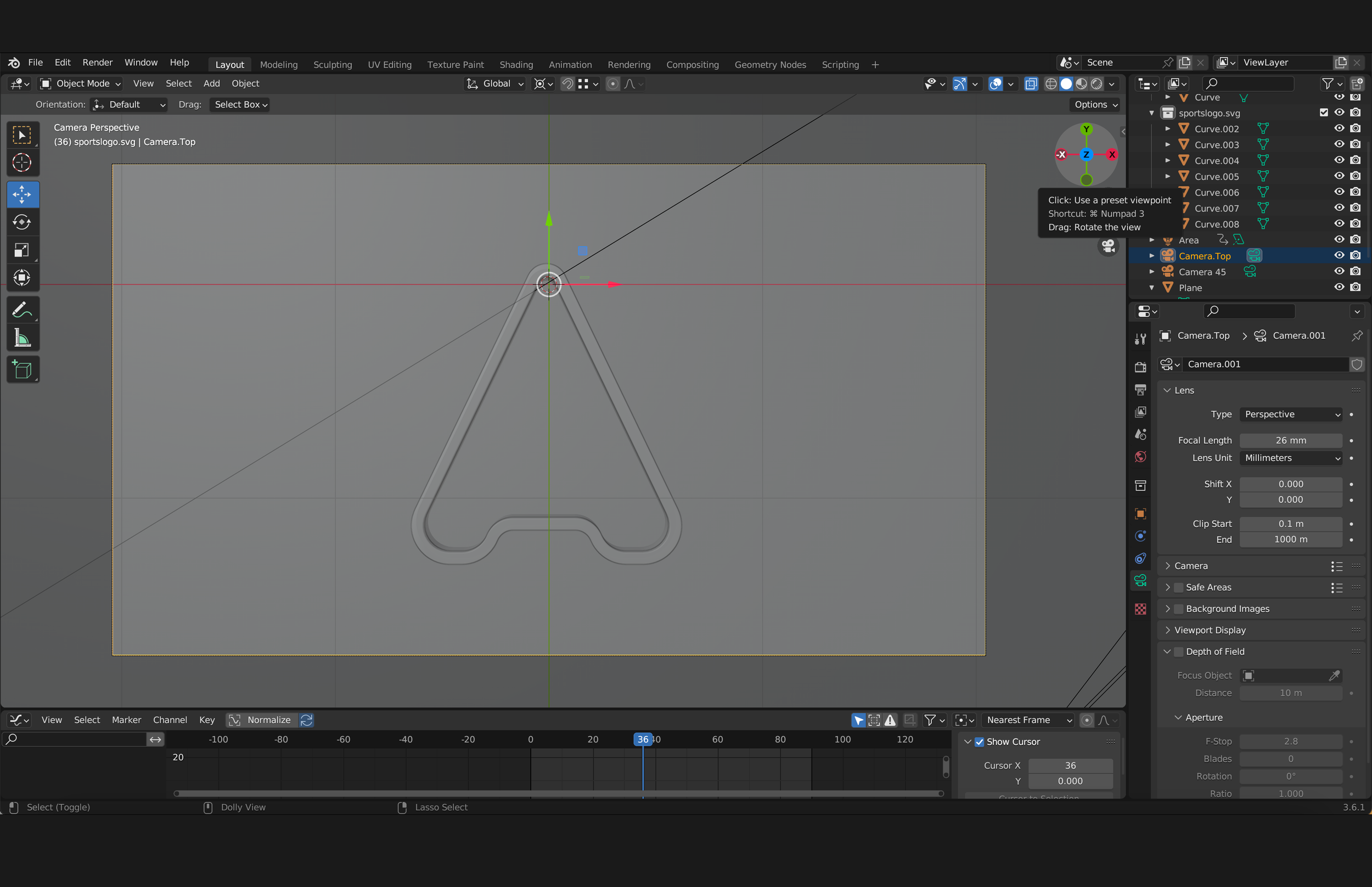The image size is (1372, 887).
Task: Select Camera.Top in the outliner
Action: click(x=1205, y=256)
